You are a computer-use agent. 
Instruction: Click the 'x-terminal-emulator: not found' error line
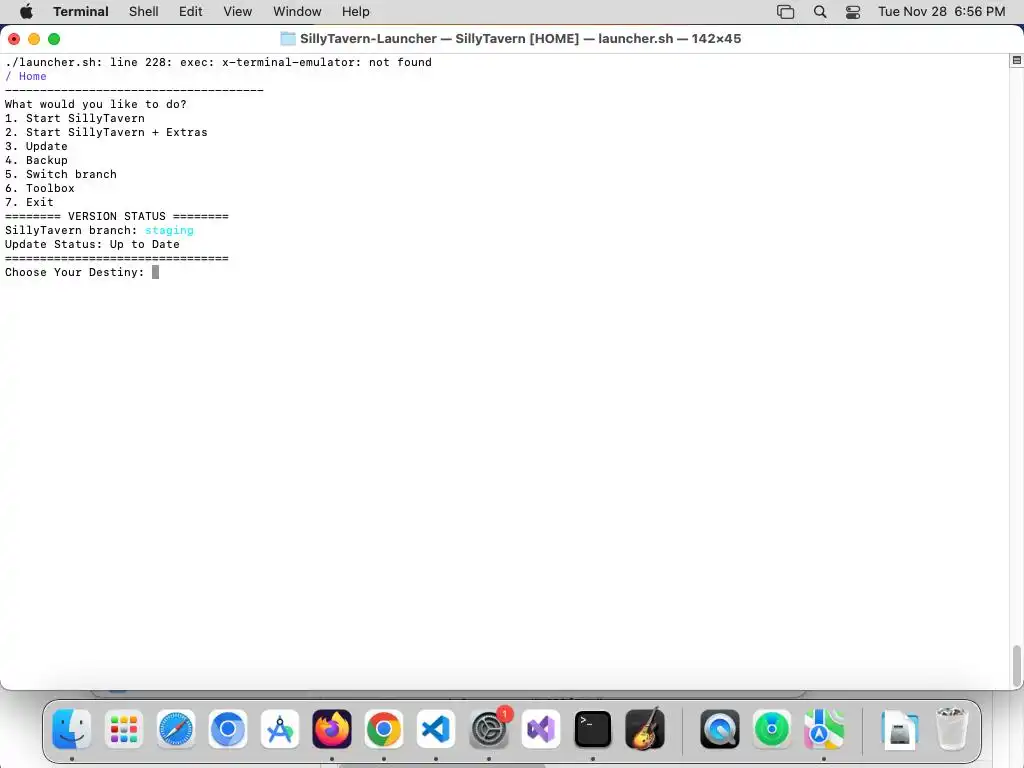coord(218,62)
